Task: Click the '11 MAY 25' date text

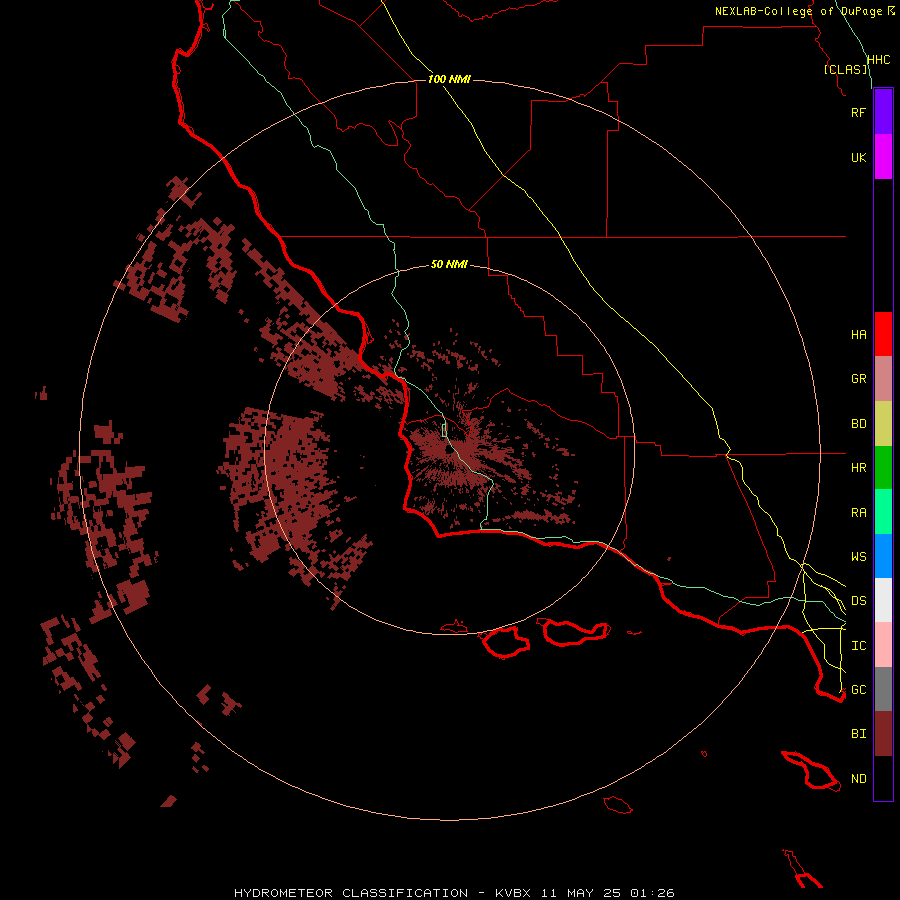Action: [x=581, y=893]
